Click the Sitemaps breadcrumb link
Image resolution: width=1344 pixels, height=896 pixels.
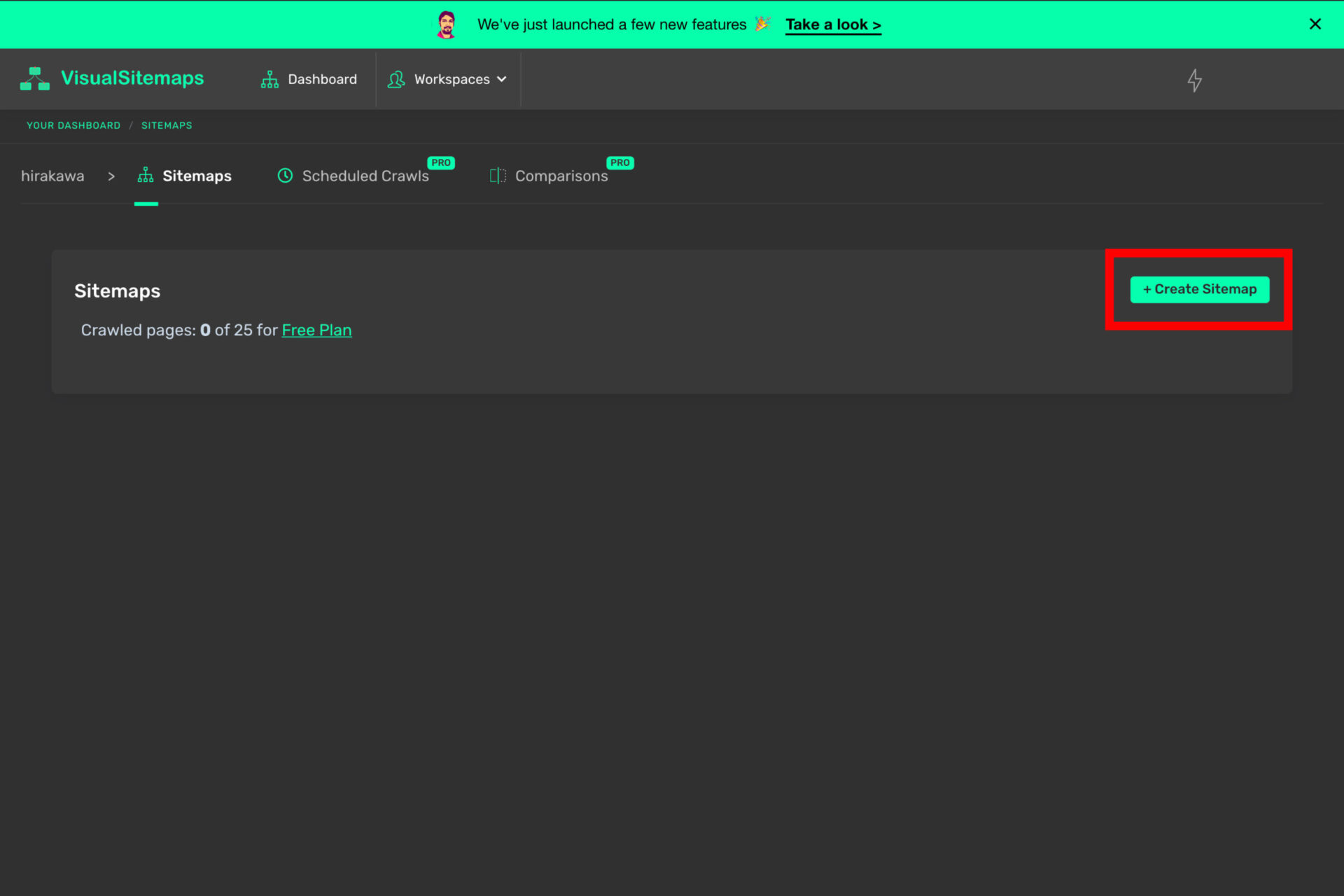coord(167,125)
